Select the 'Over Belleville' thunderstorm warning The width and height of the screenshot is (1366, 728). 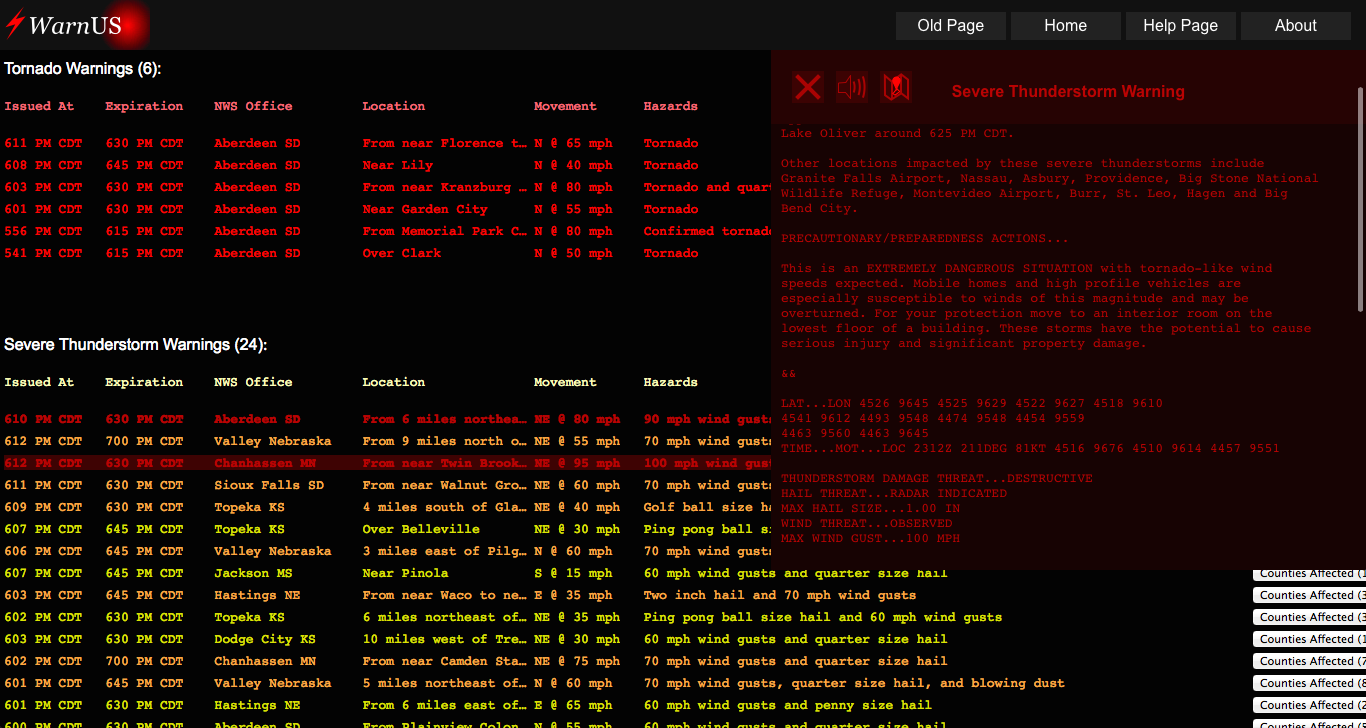point(421,529)
